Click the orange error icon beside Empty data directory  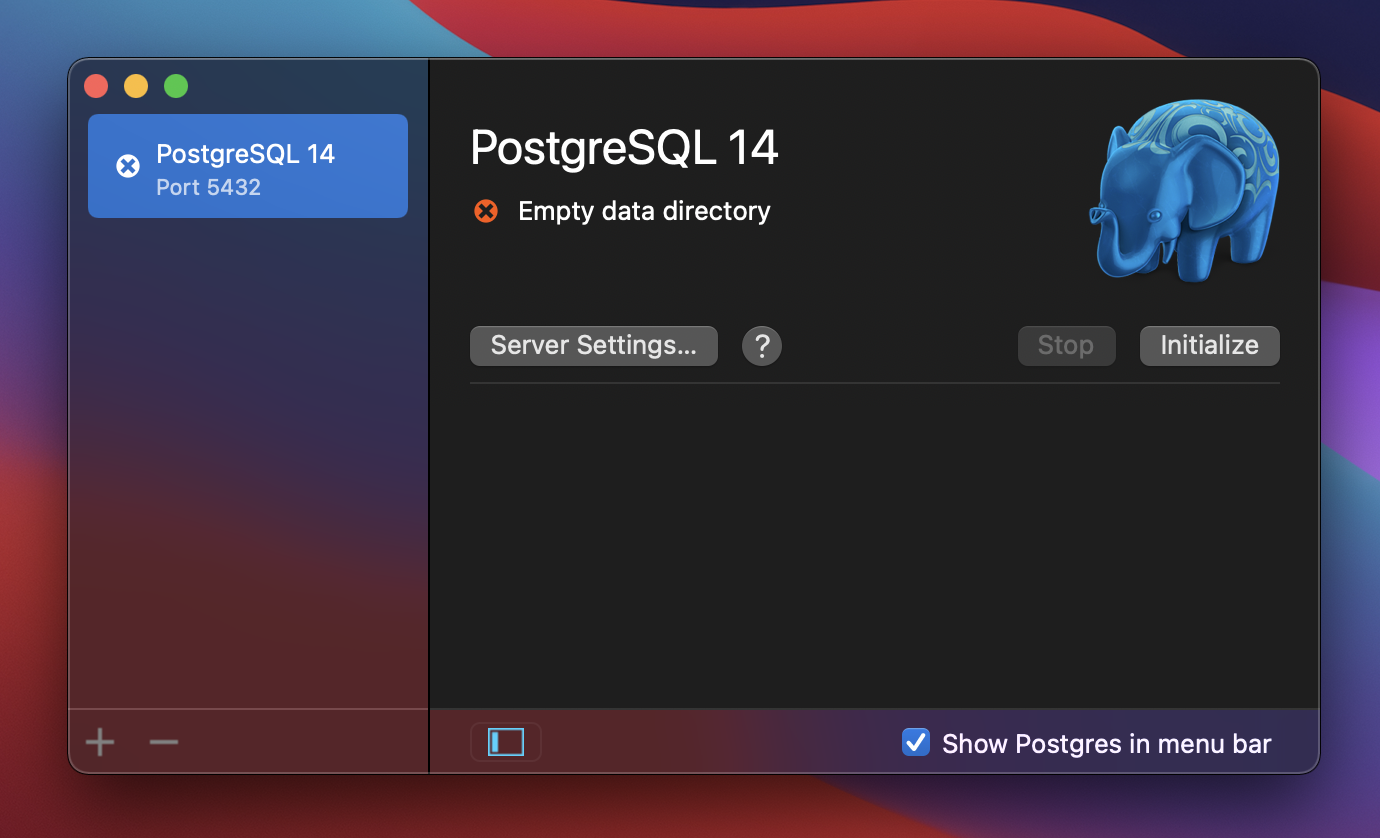pos(486,211)
